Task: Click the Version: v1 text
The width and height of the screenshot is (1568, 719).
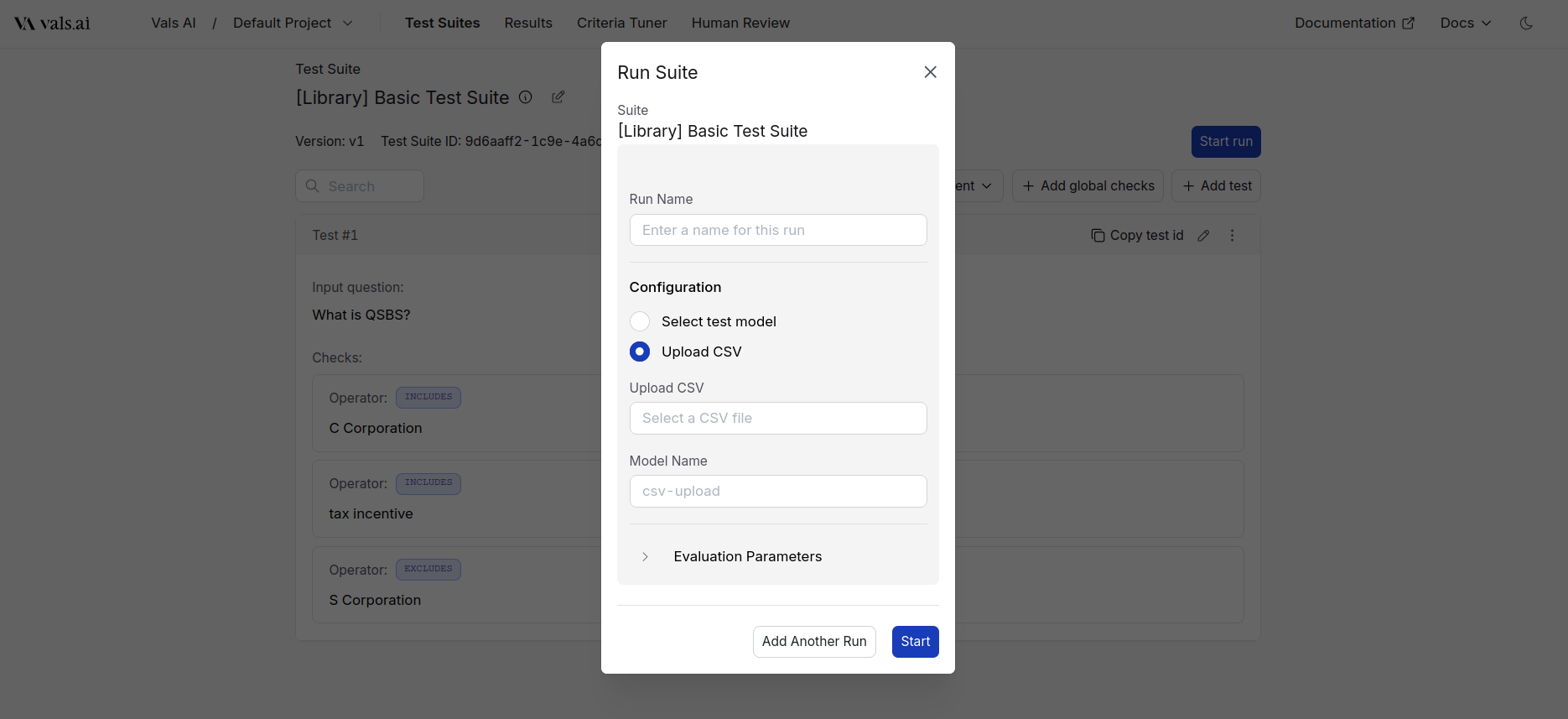Action: pyautogui.click(x=330, y=142)
